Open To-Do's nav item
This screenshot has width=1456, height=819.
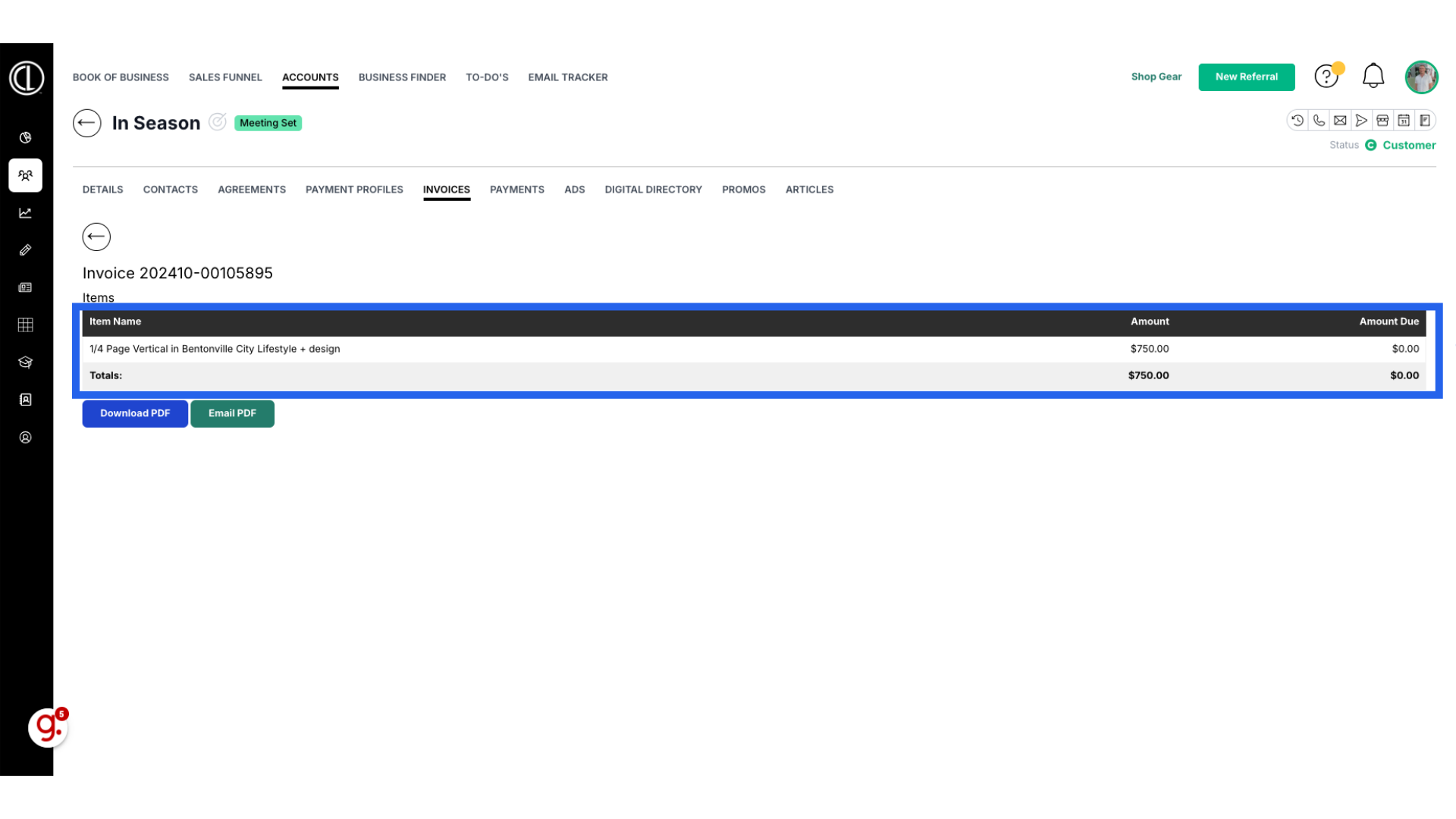click(x=487, y=77)
